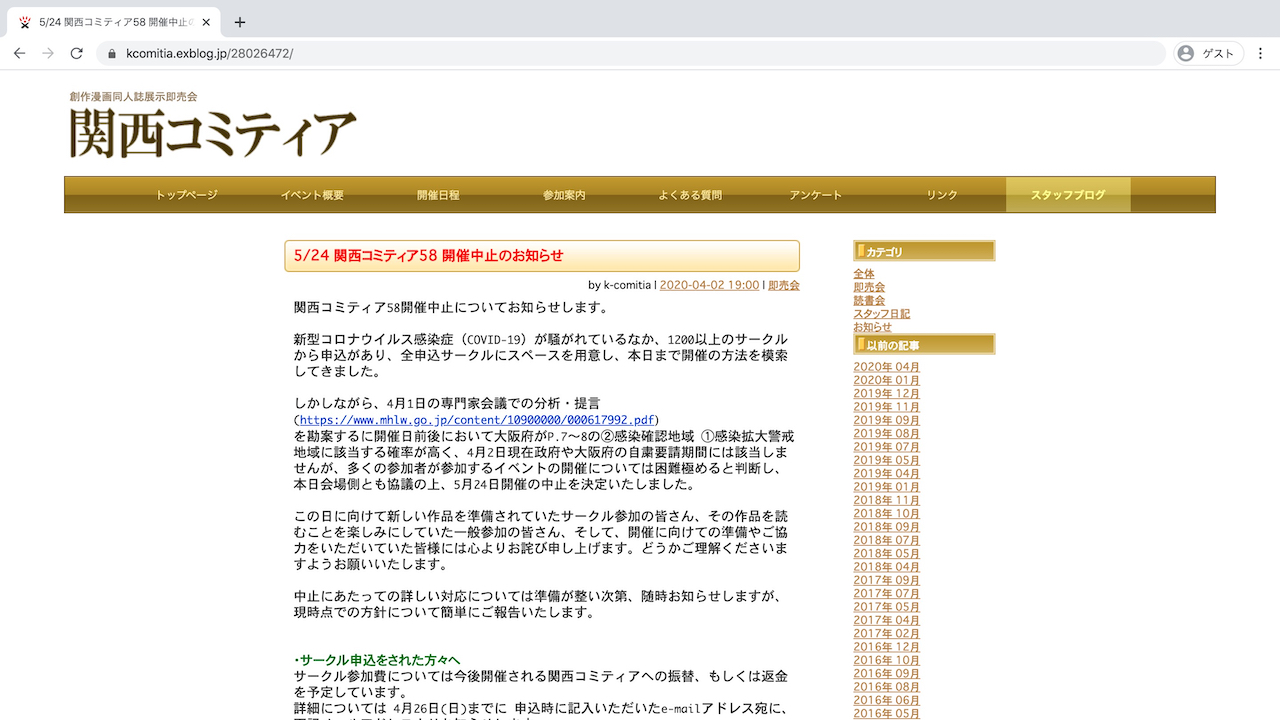Click the 即売会 tag beside post date

[x=784, y=285]
